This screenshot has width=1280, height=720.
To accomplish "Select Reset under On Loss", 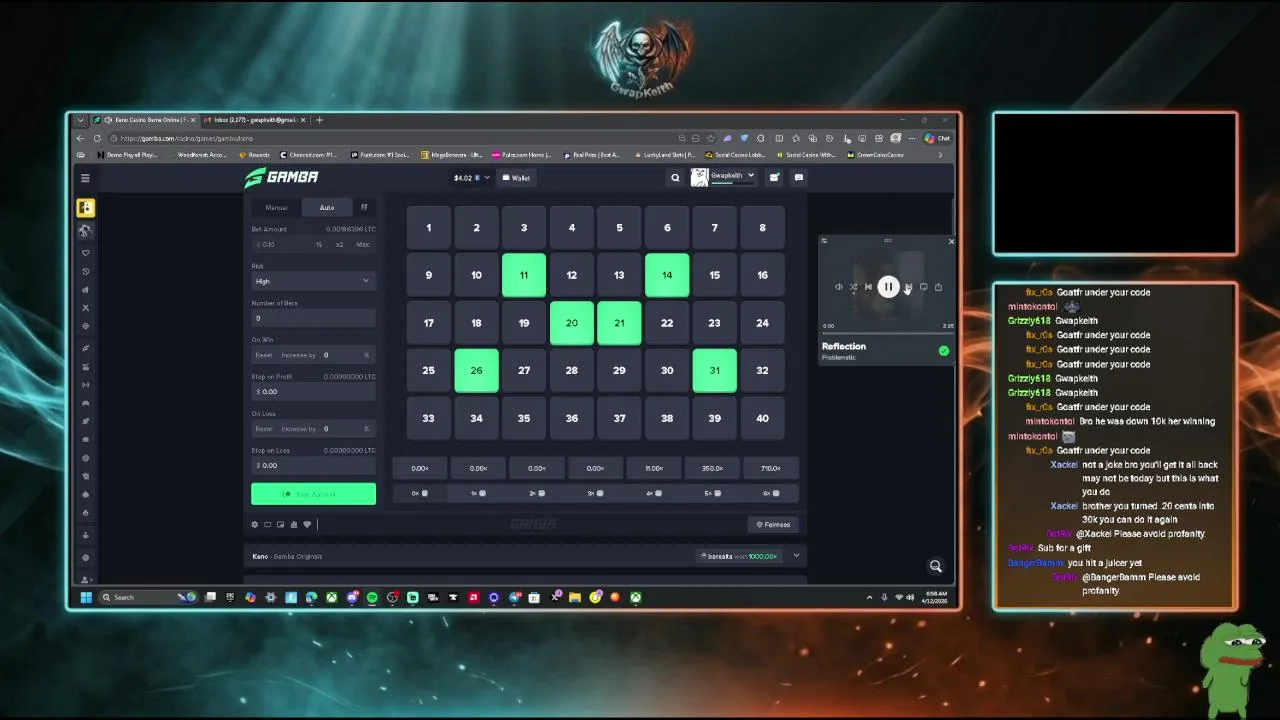I will (x=264, y=429).
